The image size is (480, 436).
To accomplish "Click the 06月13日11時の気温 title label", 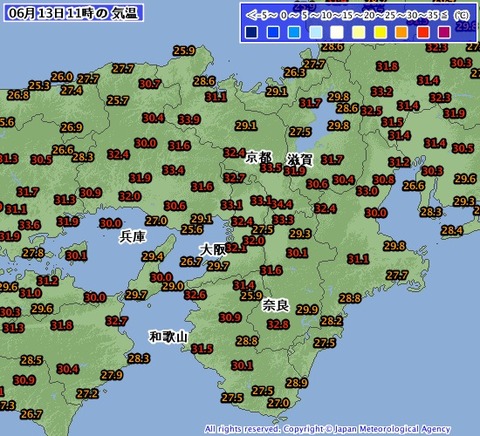I will [x=73, y=13].
